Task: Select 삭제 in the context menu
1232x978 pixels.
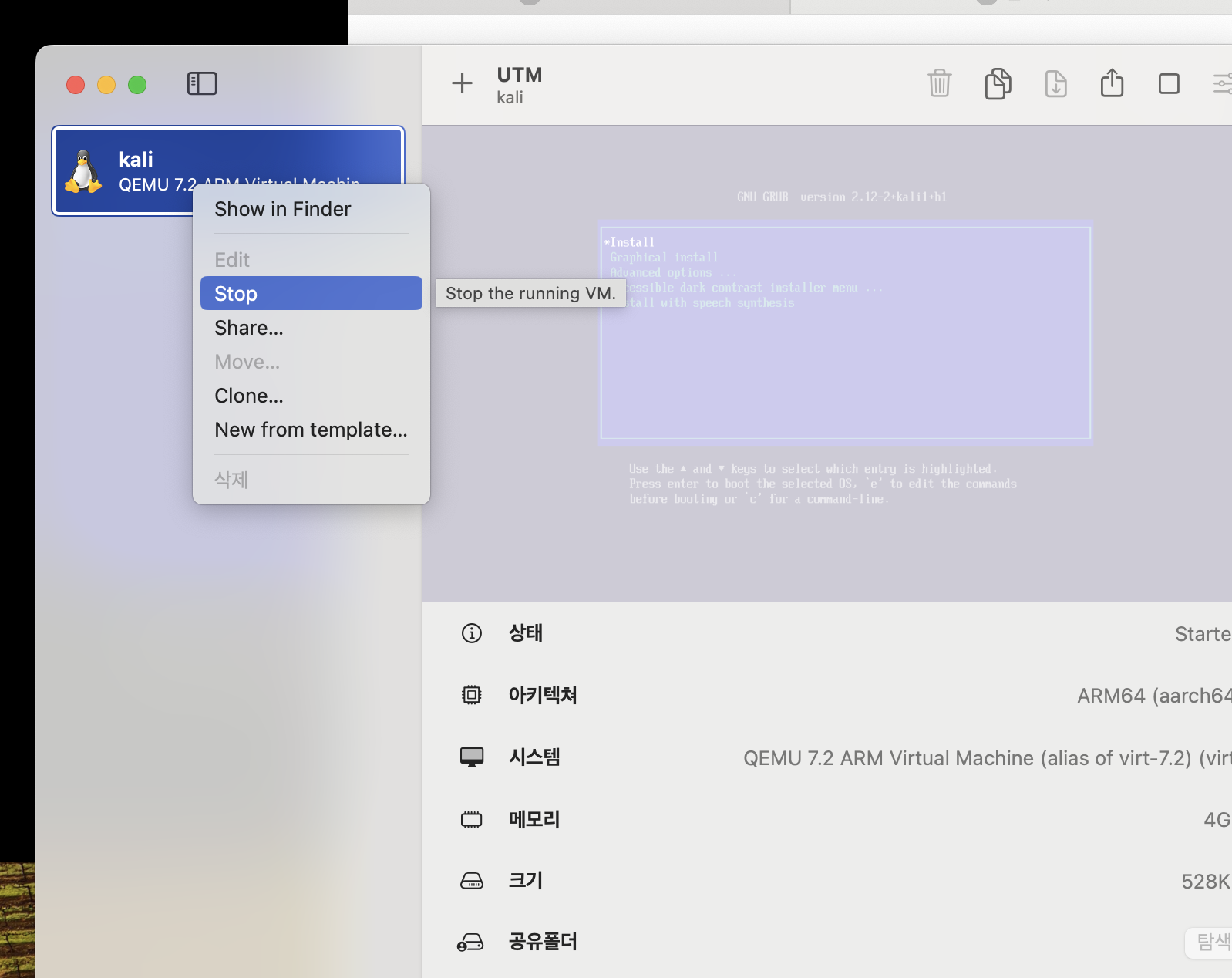Action: (x=311, y=480)
